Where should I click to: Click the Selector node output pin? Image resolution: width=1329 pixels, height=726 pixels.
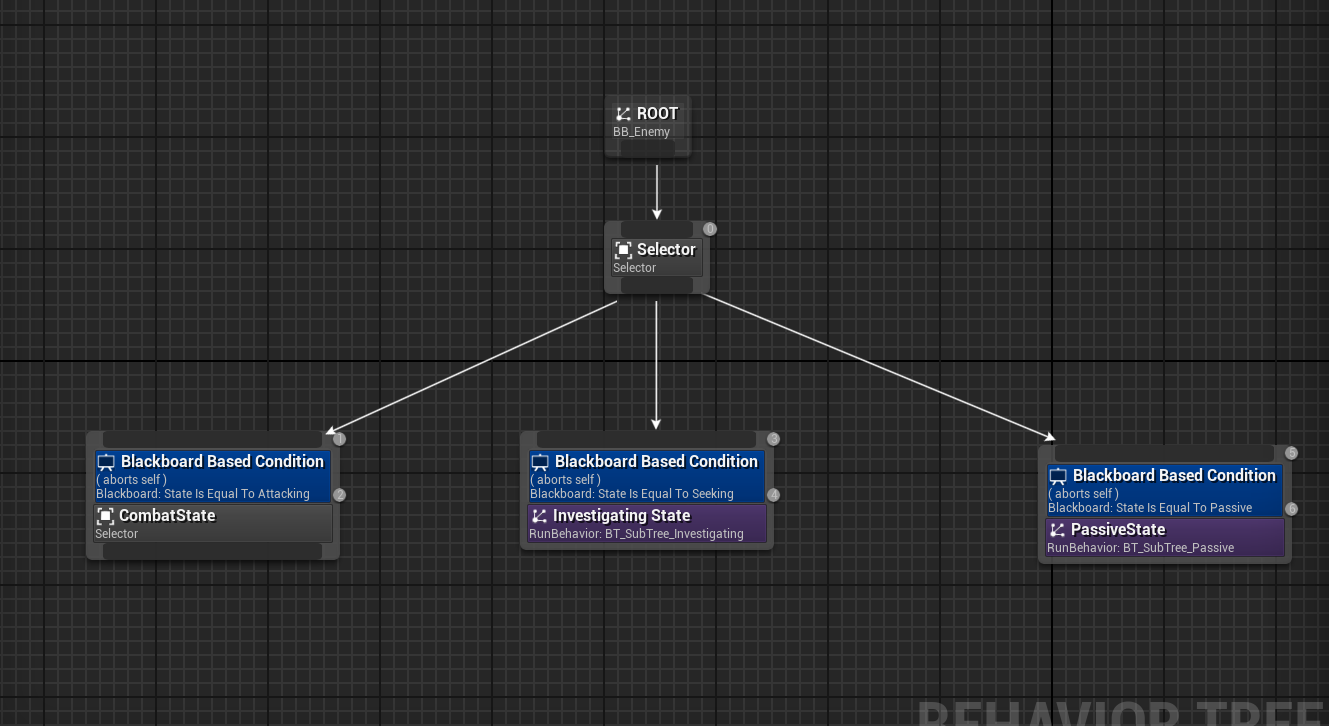pyautogui.click(x=656, y=285)
